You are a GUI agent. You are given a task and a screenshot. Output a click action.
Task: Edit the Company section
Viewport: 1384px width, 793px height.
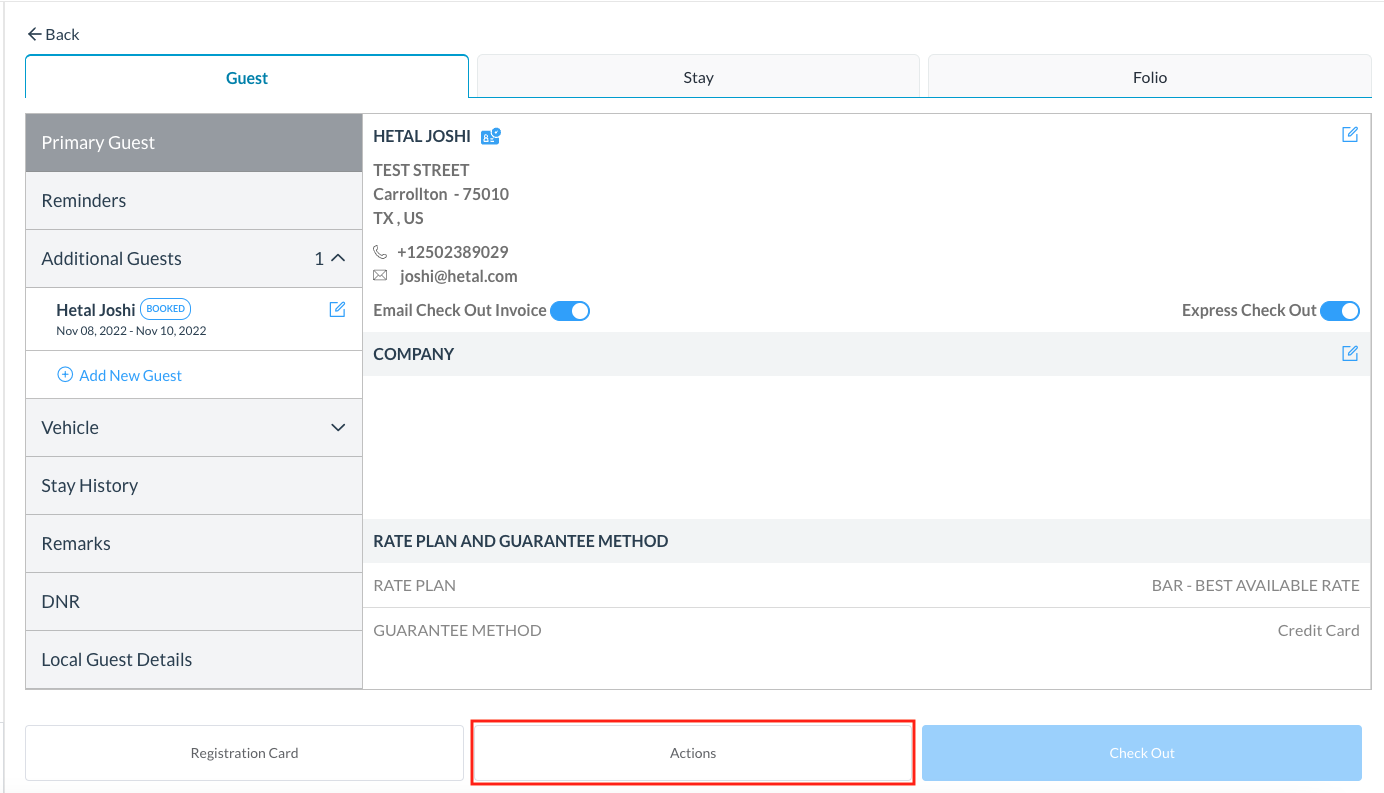[x=1349, y=353]
